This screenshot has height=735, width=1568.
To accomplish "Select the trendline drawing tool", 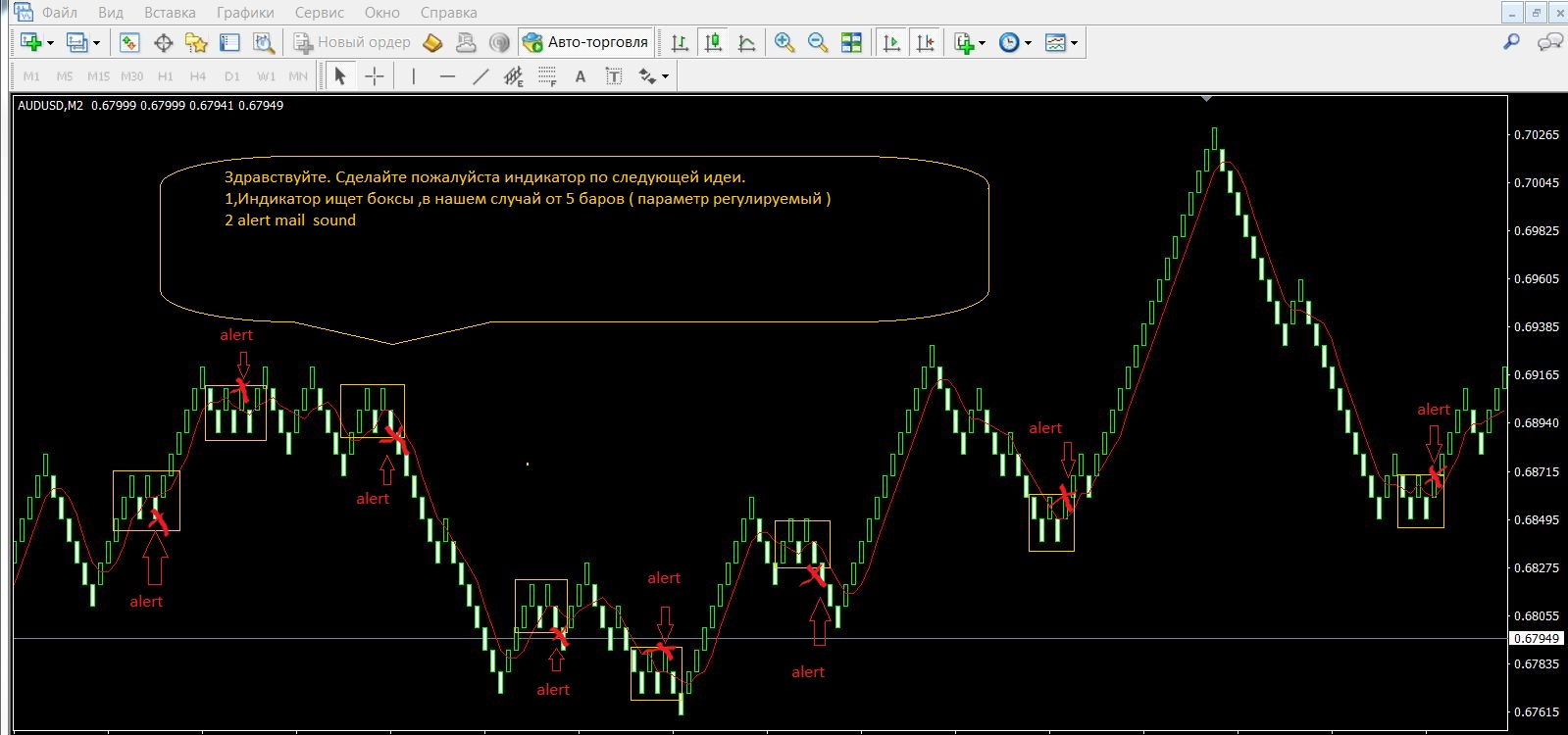I will coord(481,76).
